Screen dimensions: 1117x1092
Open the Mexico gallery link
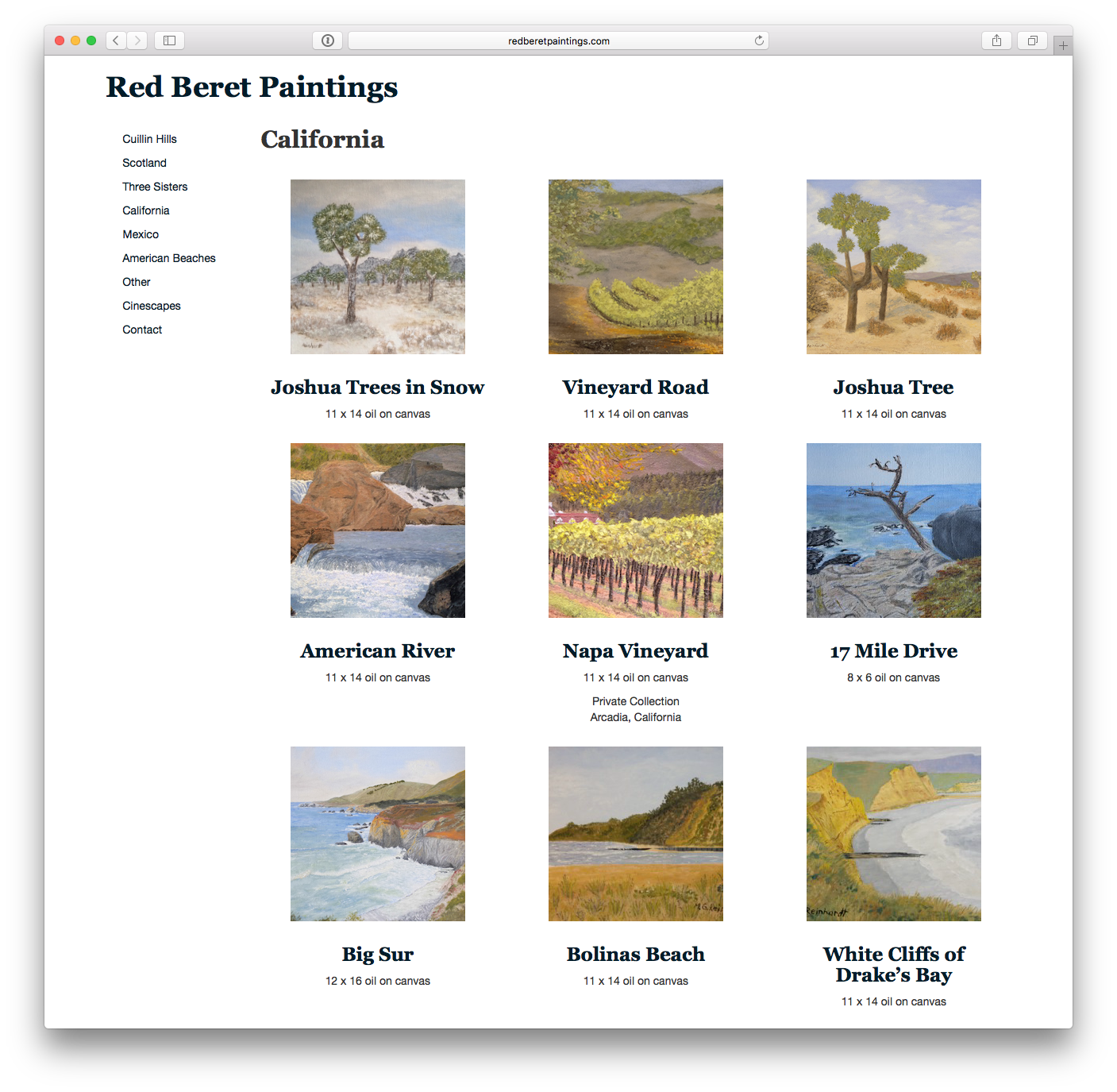[141, 234]
